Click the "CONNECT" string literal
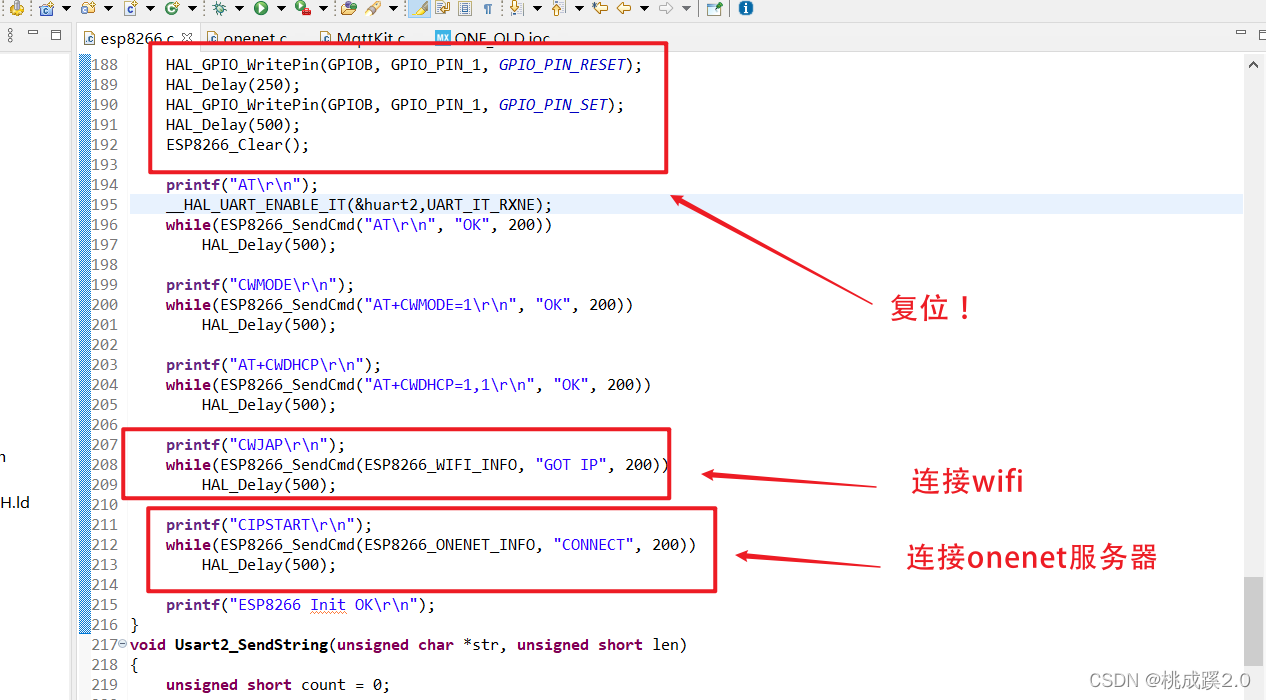Viewport: 1266px width, 700px height. click(594, 545)
